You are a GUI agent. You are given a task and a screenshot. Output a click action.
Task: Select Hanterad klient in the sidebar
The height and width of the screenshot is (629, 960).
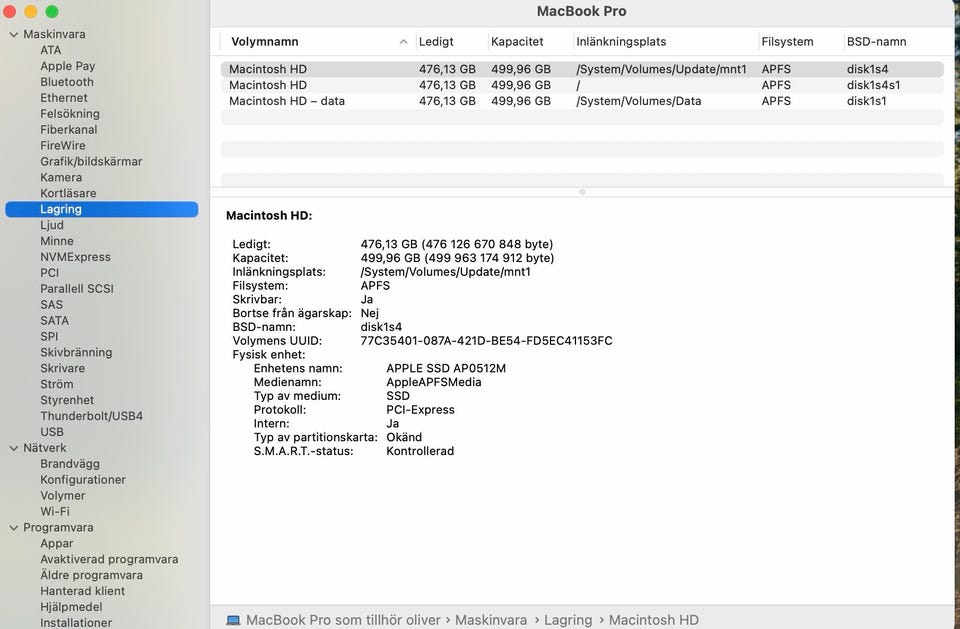coord(82,592)
